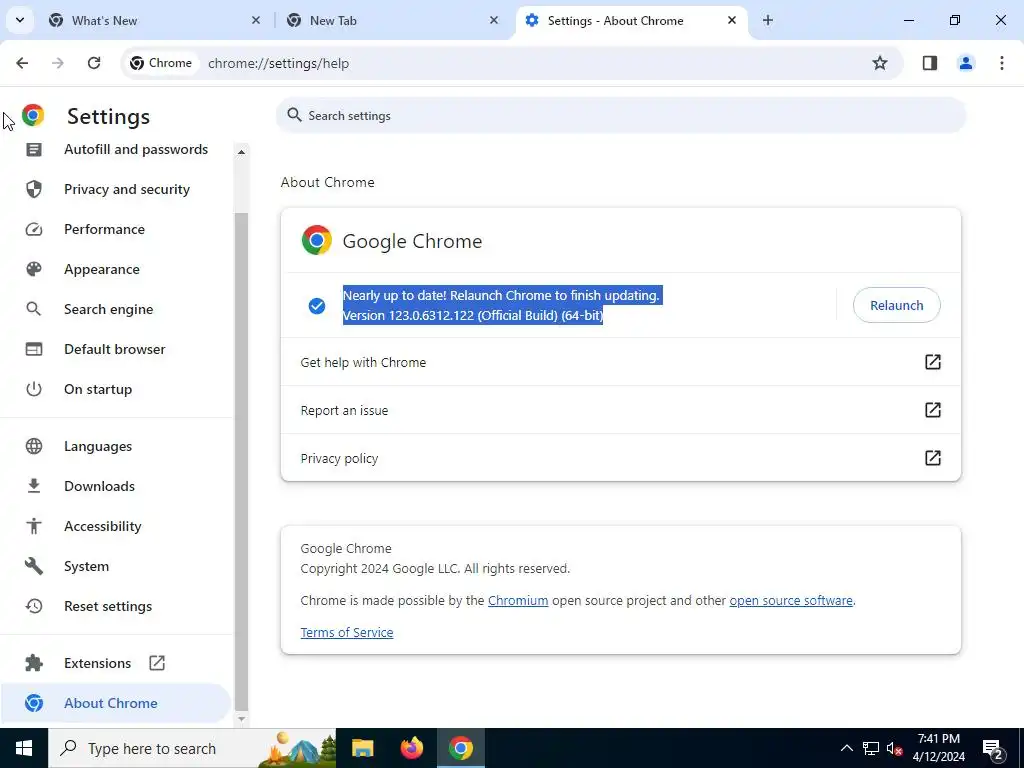
Task: Open the Windows Start menu
Action: tap(24, 748)
